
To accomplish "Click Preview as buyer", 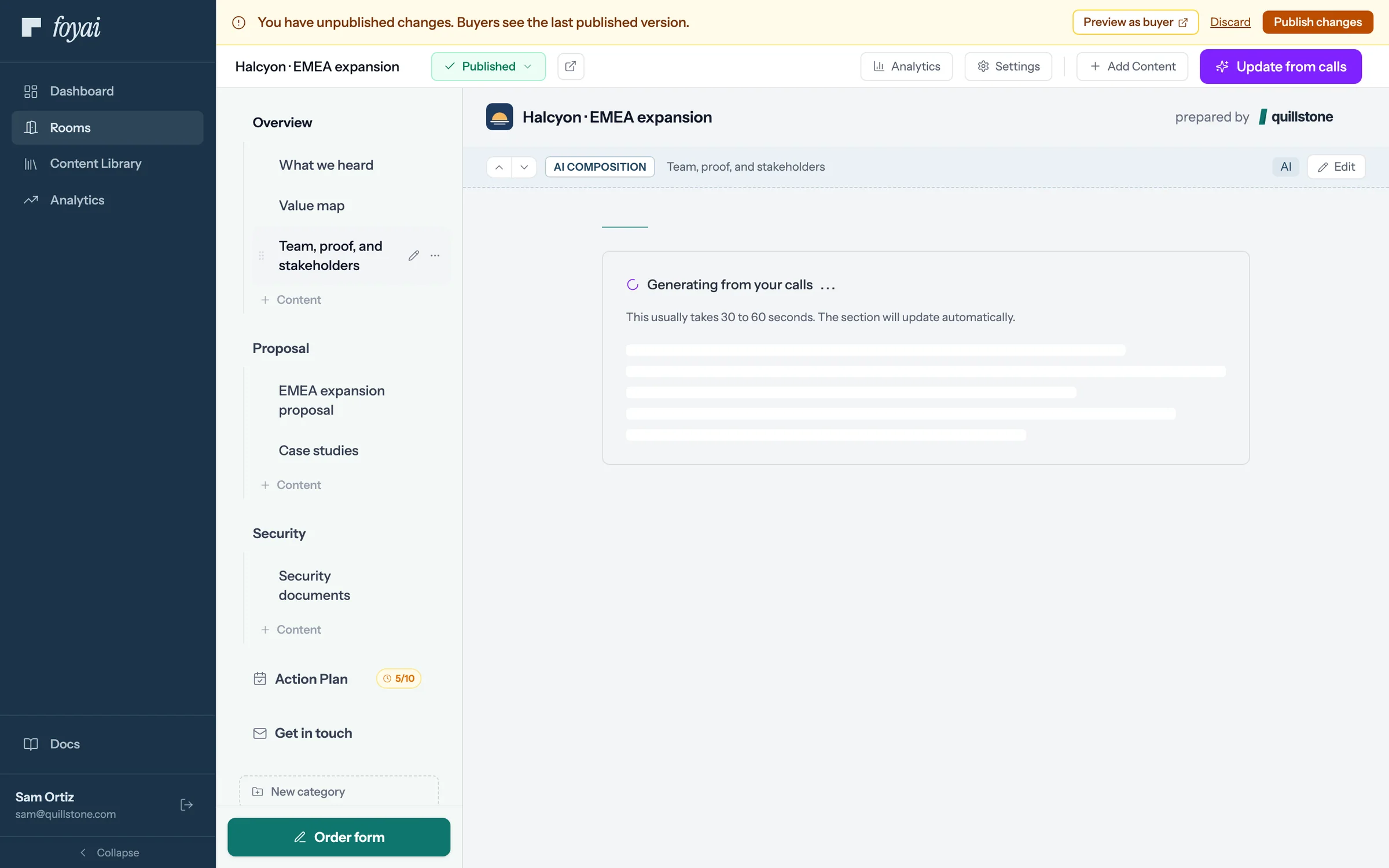I will 1135,22.
